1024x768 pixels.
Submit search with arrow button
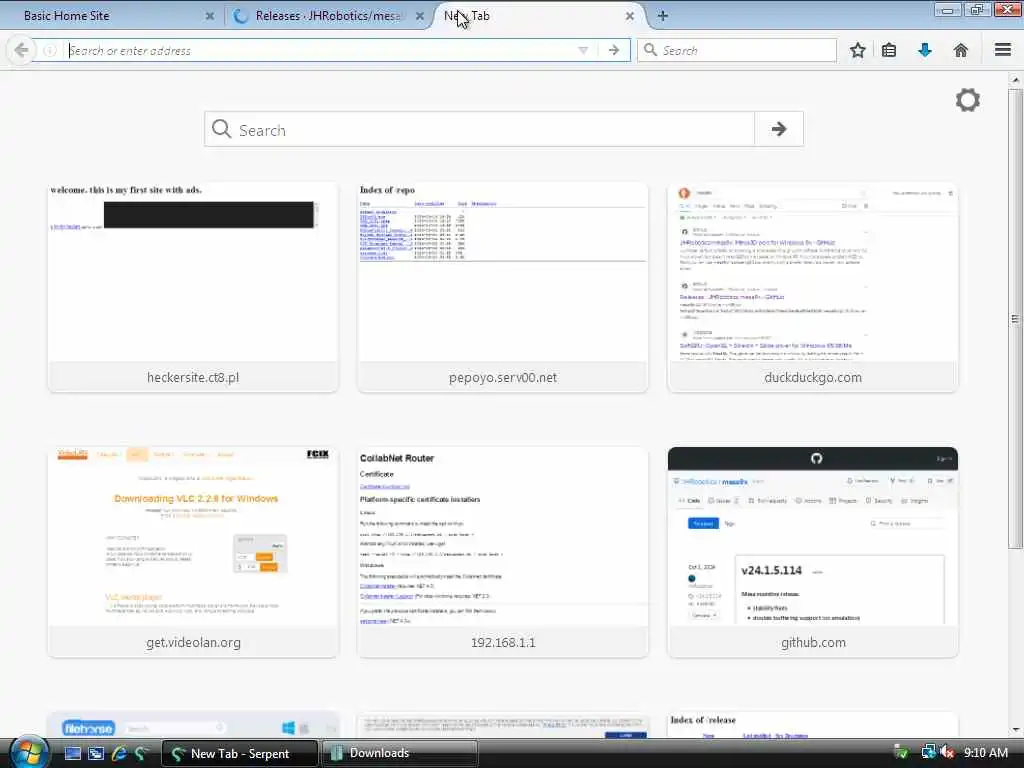click(x=778, y=129)
